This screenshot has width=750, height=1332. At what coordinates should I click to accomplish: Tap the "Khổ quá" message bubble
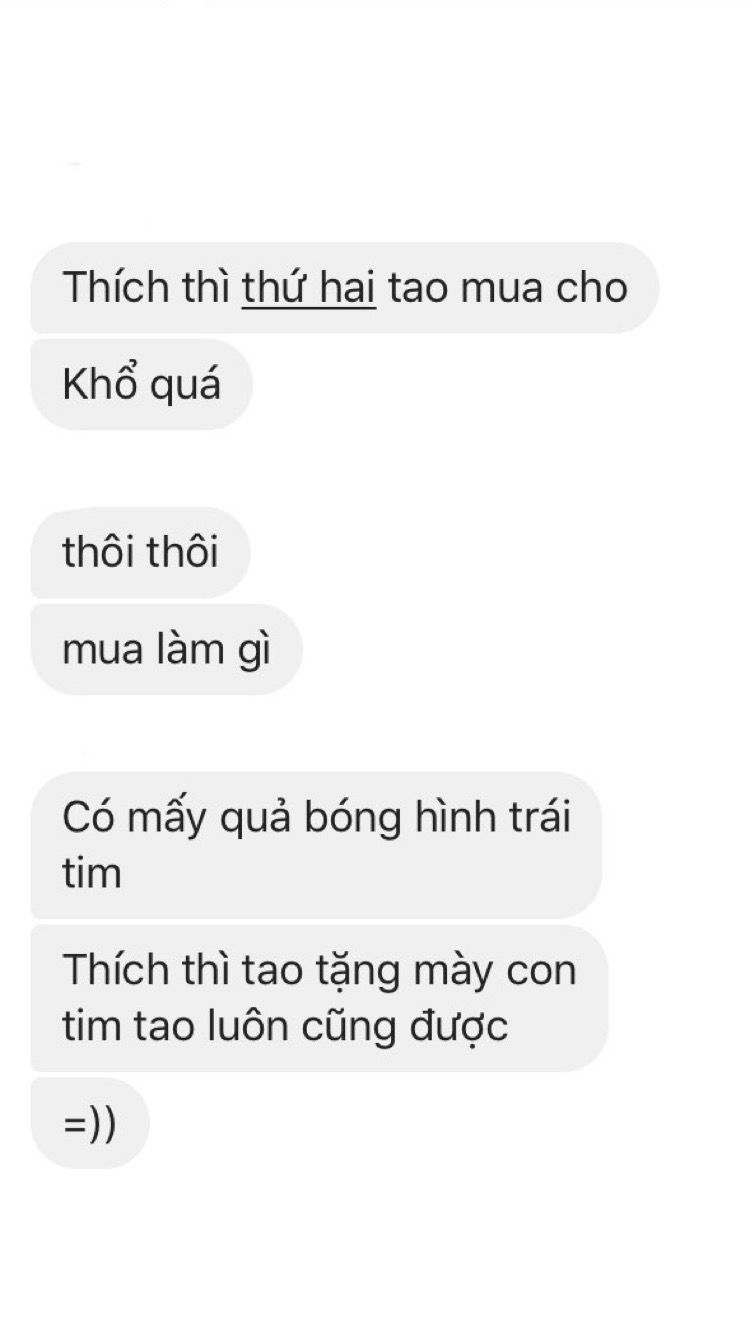tap(142, 385)
